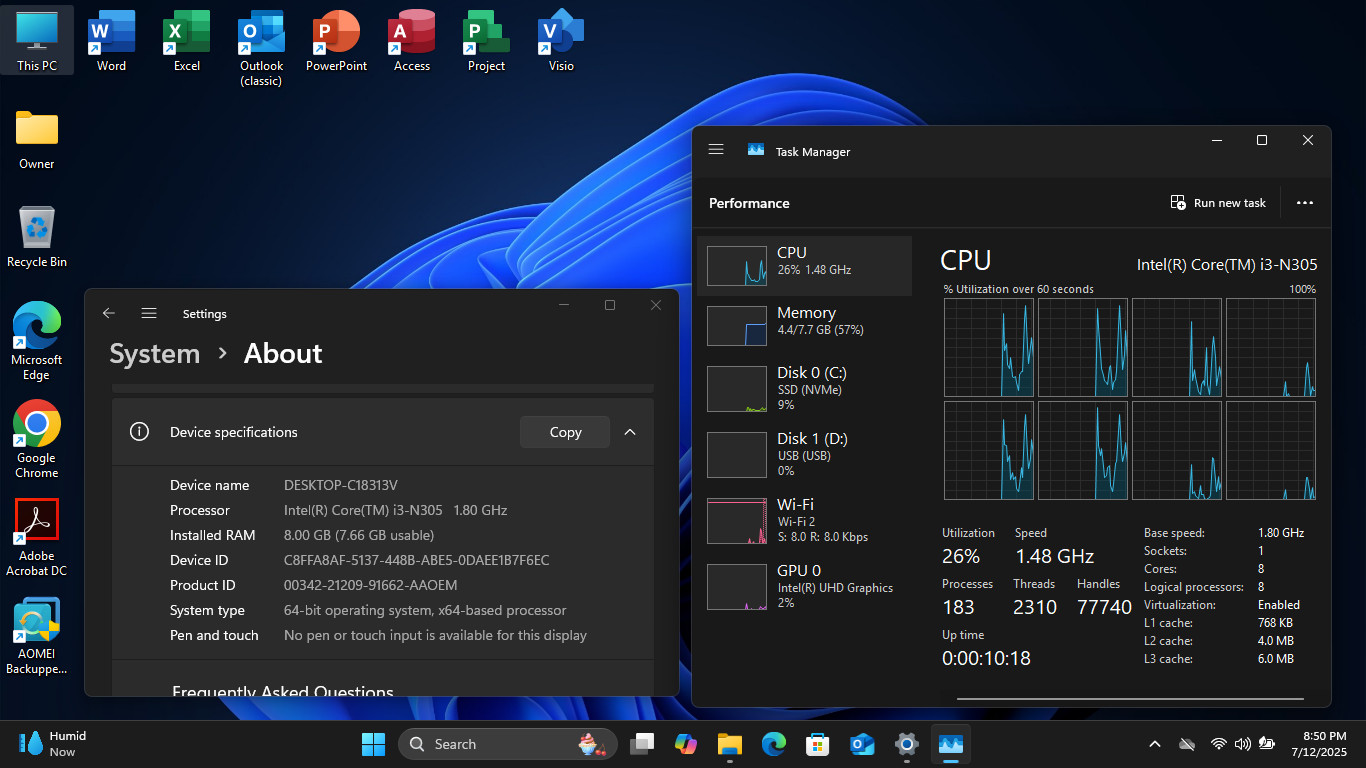Click the Frequently Asked Questions heading
Image resolution: width=1366 pixels, height=768 pixels.
click(x=283, y=690)
